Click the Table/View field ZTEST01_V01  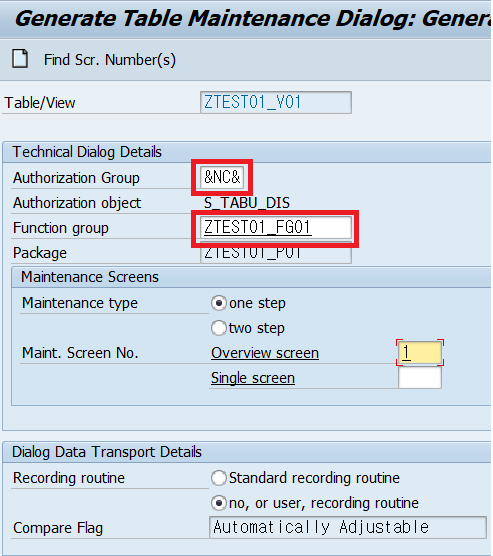click(x=276, y=102)
